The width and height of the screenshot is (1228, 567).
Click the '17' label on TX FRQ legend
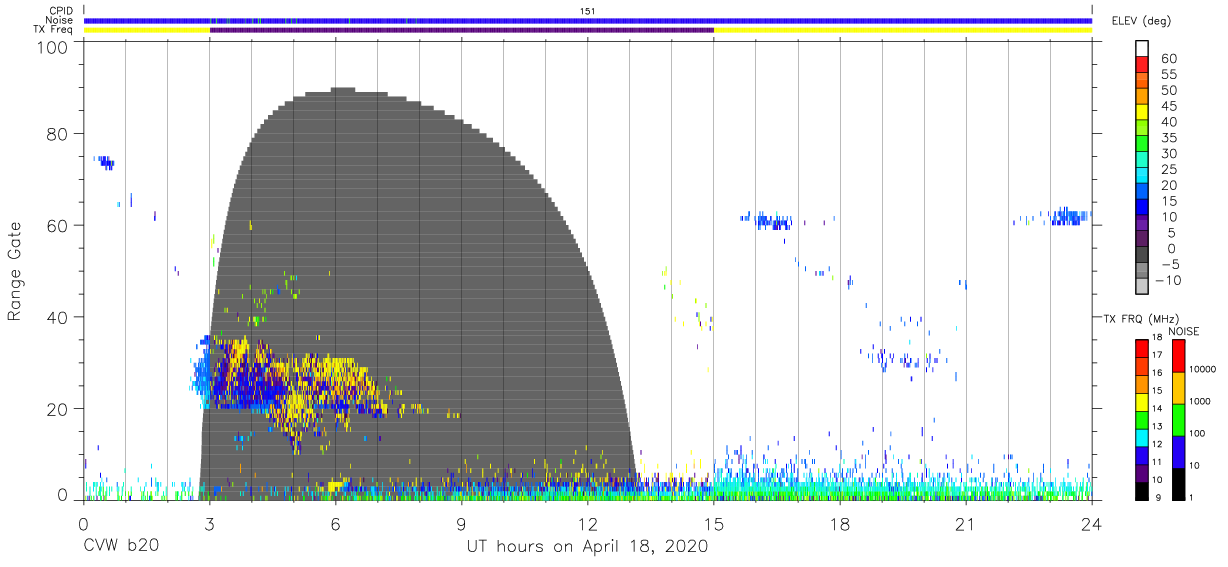tap(1158, 355)
